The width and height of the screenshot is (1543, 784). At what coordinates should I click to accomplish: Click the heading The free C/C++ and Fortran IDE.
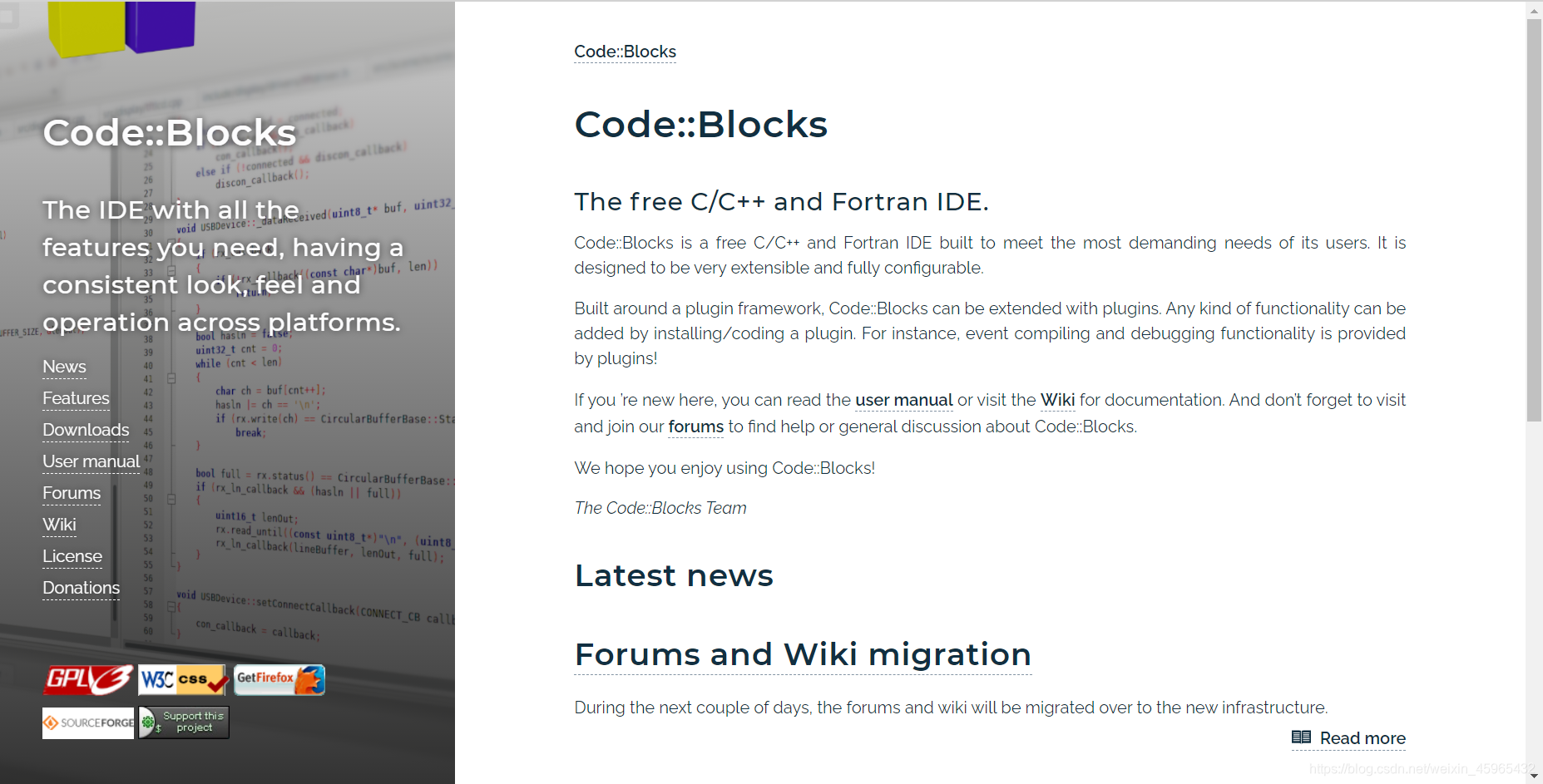pos(781,202)
